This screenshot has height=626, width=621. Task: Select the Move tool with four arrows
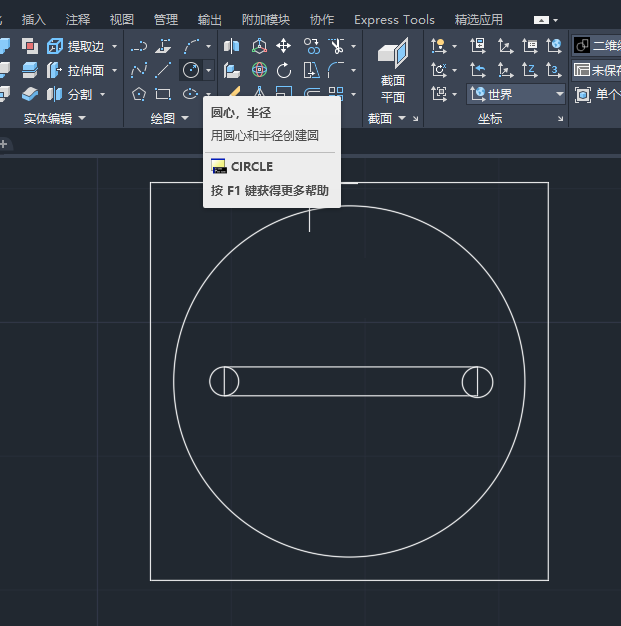(x=284, y=46)
